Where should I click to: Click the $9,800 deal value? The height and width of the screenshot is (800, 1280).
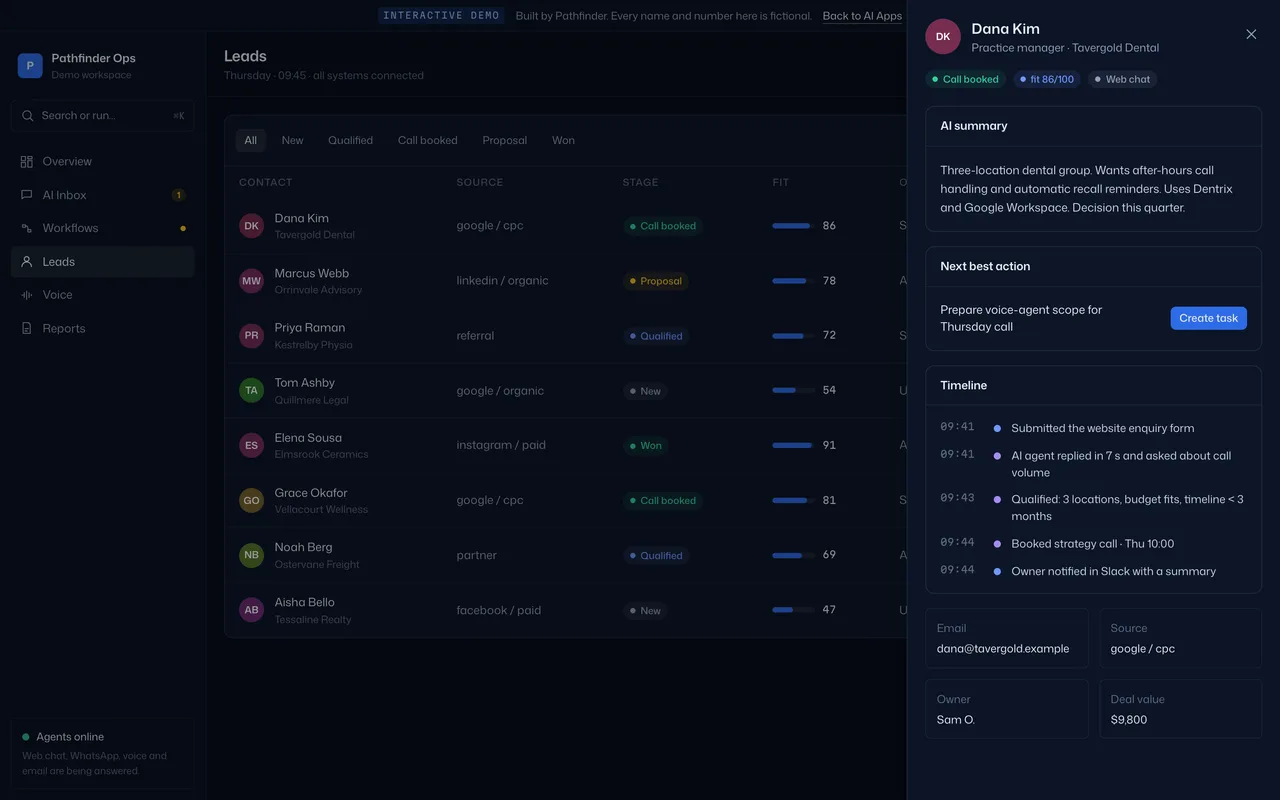(1129, 720)
